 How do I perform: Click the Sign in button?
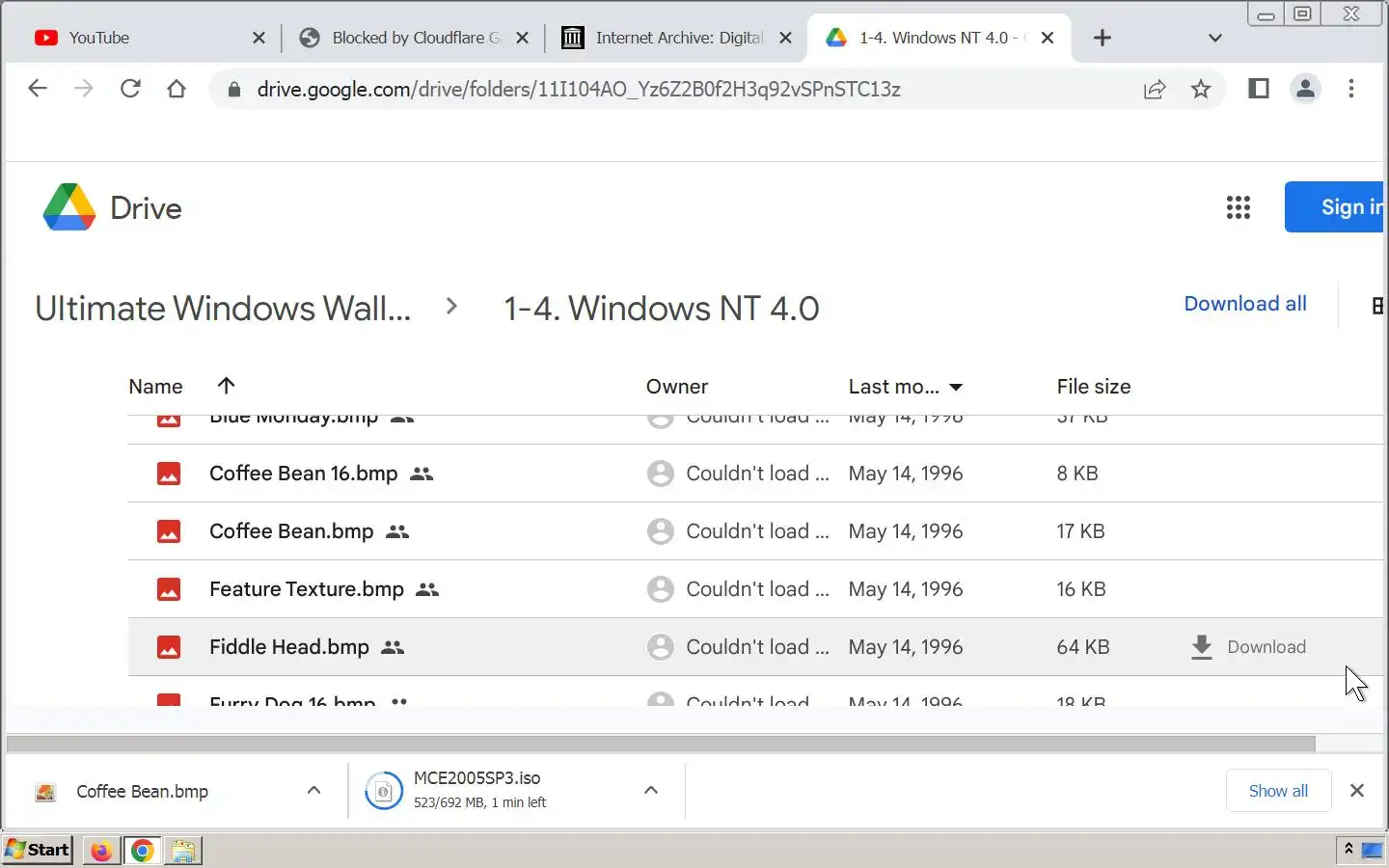coord(1335,206)
